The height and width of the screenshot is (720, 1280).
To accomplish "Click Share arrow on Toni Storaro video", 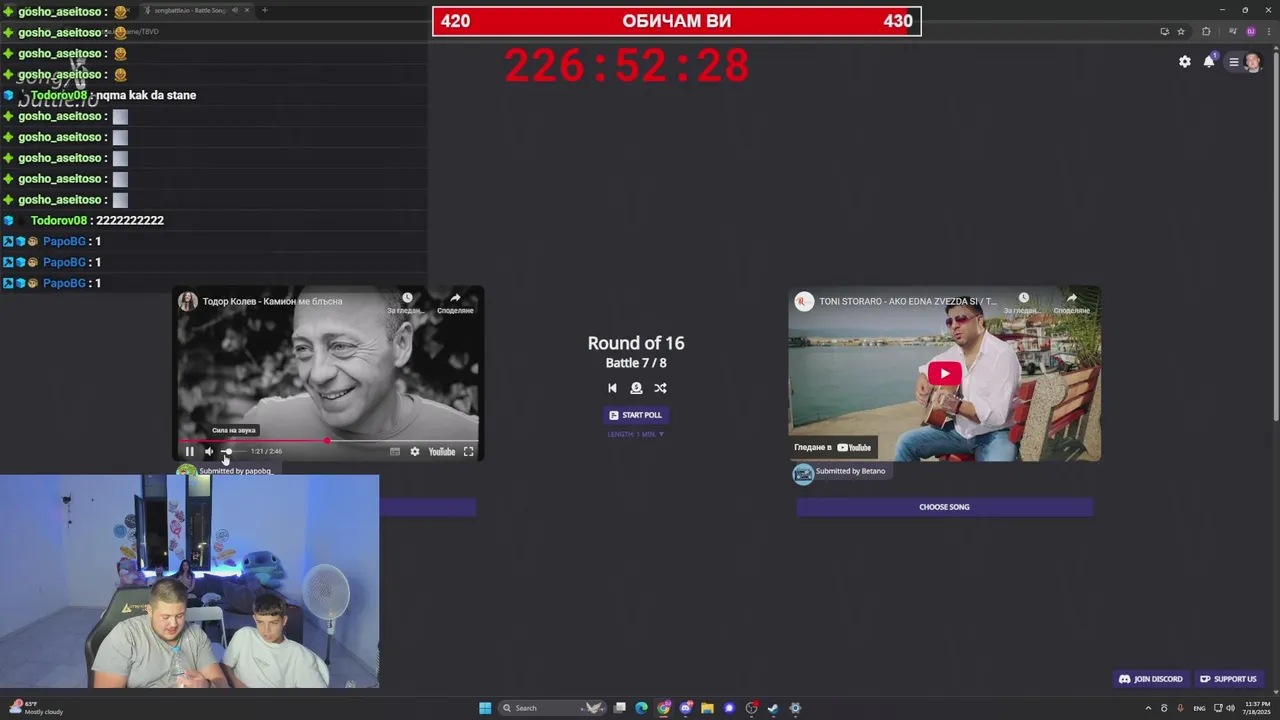I will (1071, 298).
